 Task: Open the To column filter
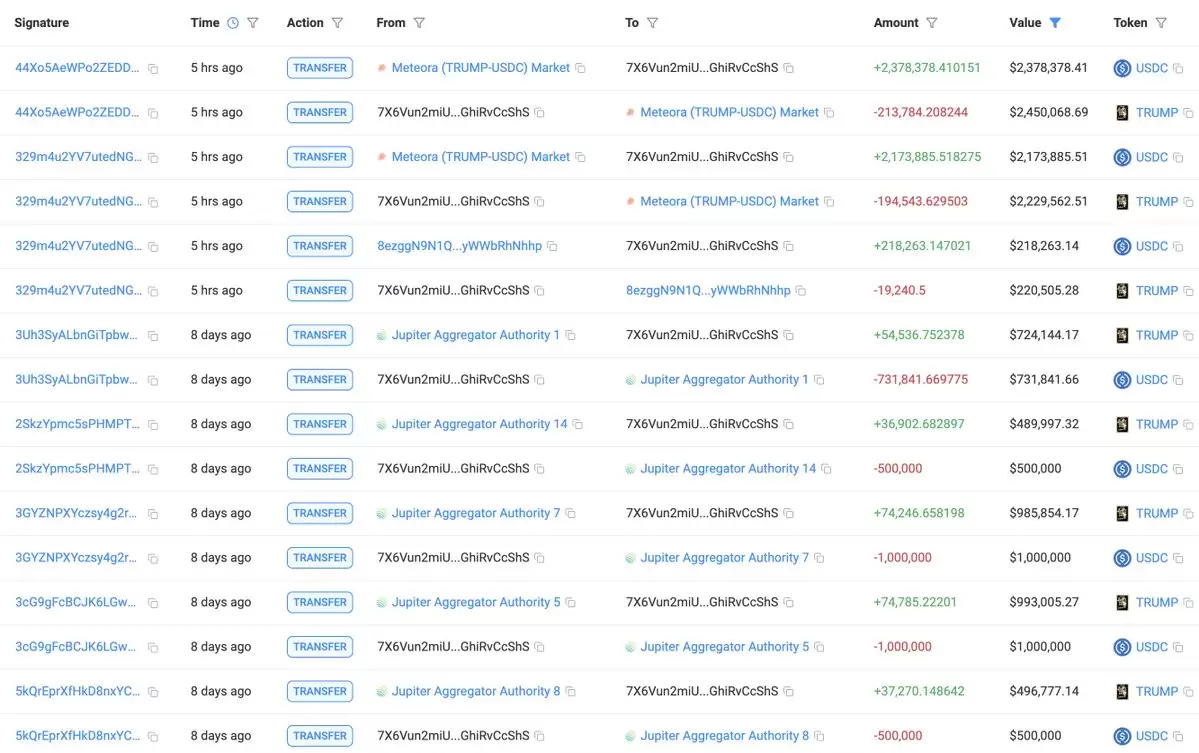pyautogui.click(x=652, y=23)
